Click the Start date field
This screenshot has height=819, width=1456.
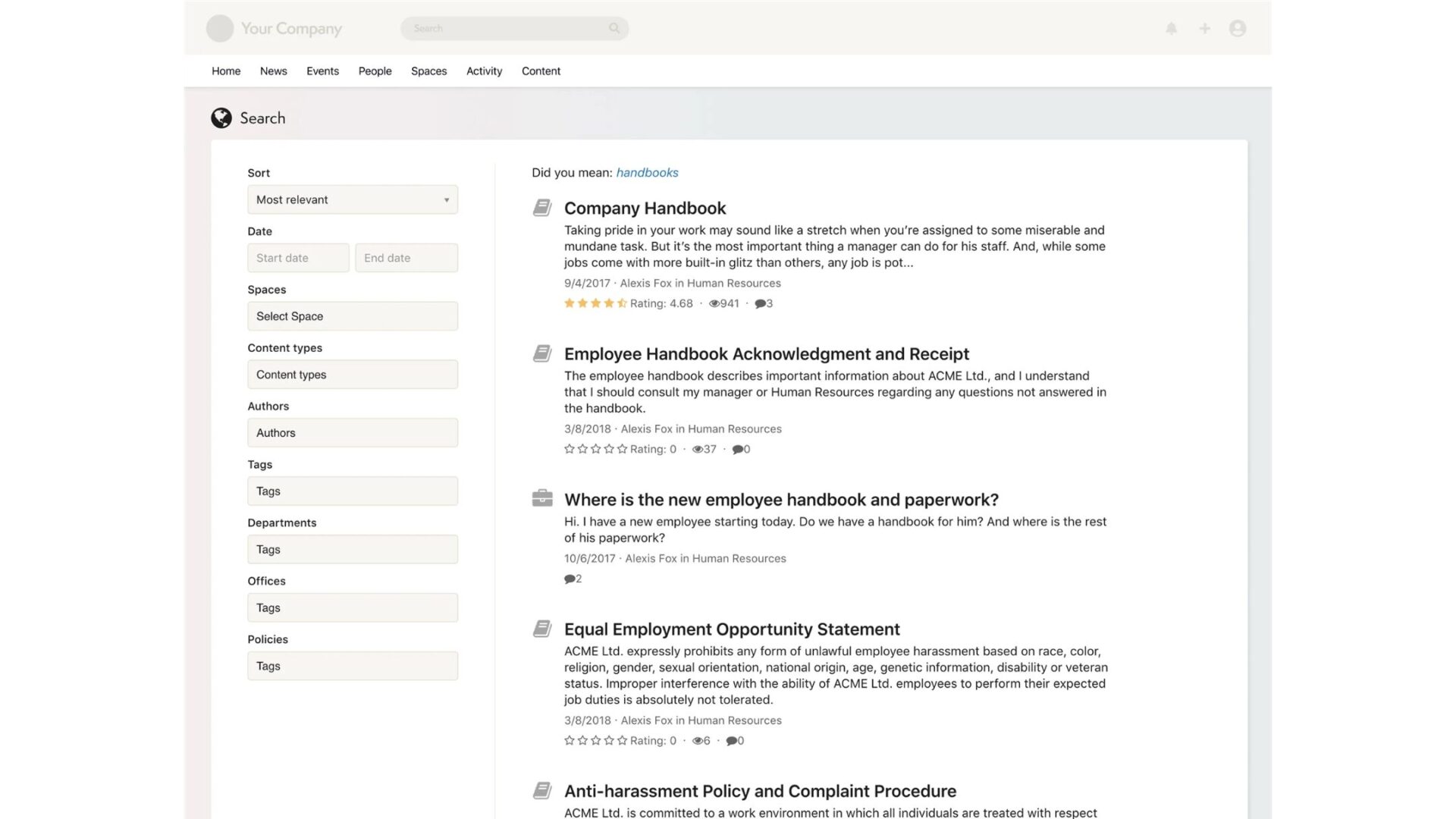298,258
